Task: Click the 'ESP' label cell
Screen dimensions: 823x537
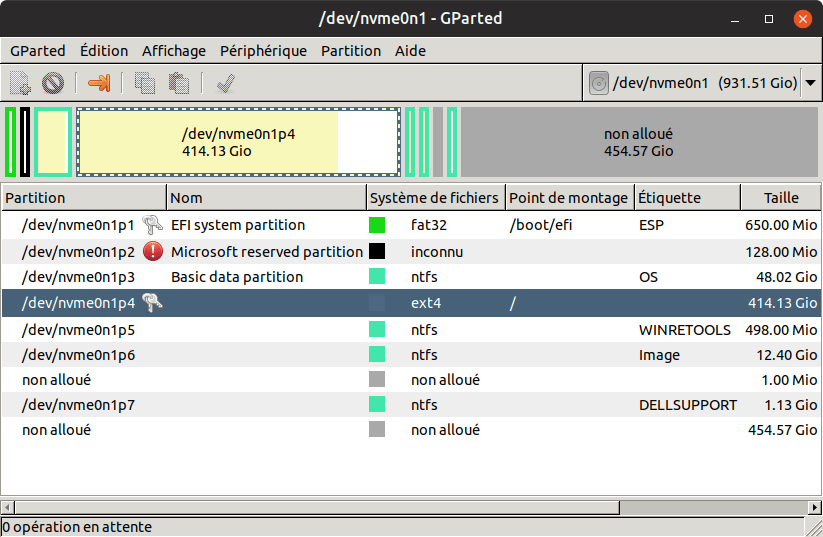Action: click(x=651, y=225)
